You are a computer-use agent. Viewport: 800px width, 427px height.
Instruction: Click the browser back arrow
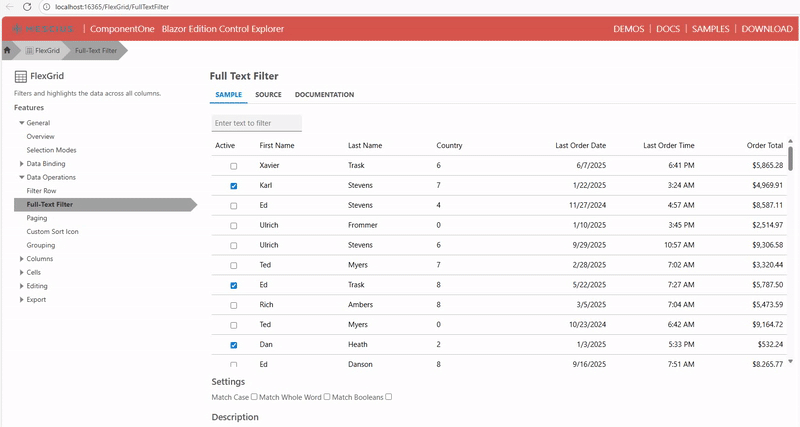[10, 7]
